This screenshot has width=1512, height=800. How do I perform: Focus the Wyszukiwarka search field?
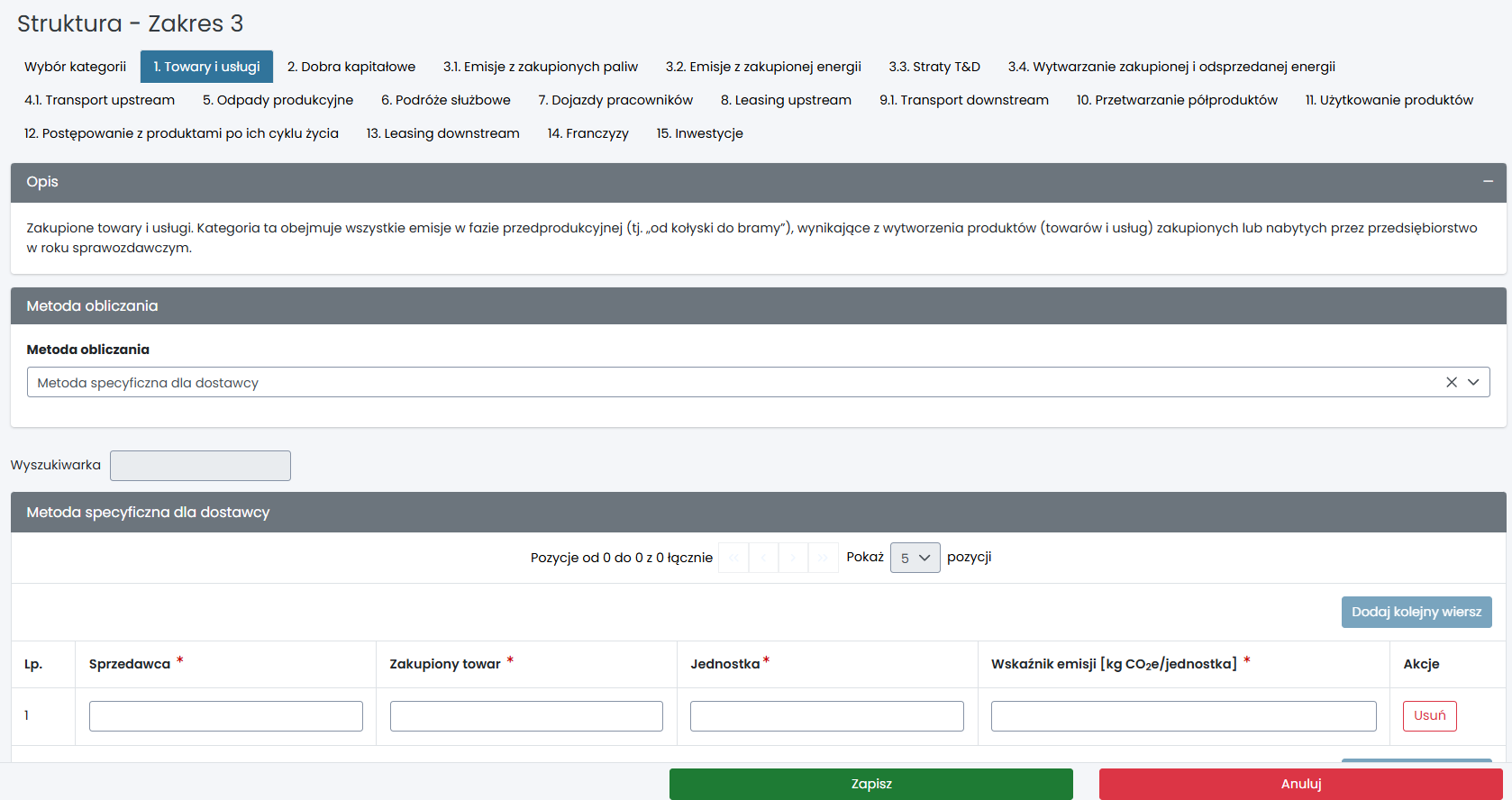coord(200,466)
